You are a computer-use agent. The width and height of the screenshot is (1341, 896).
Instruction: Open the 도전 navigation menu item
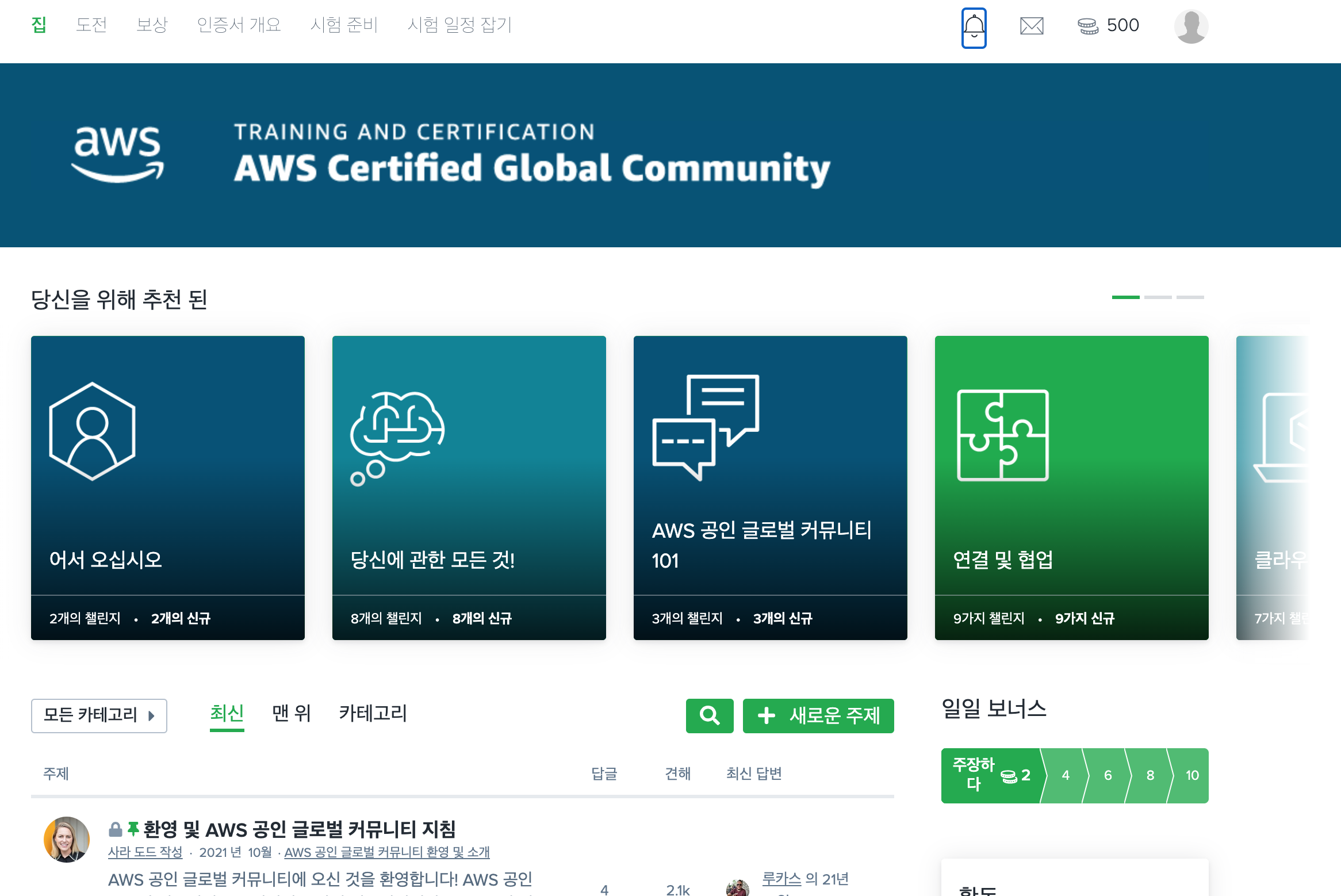coord(91,25)
